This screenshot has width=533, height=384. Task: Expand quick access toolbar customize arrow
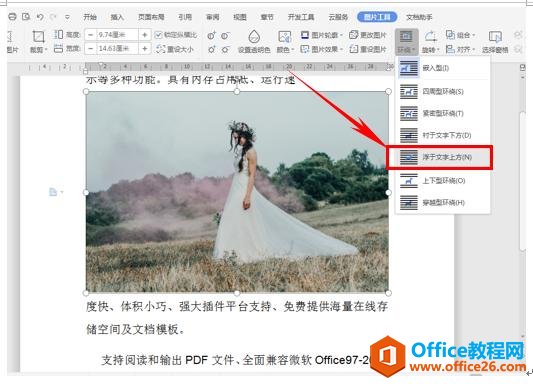67,17
